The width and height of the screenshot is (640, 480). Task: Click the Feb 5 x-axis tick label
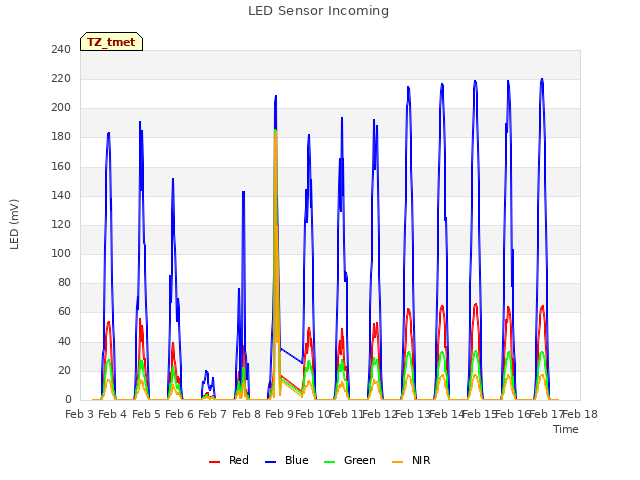tap(147, 414)
